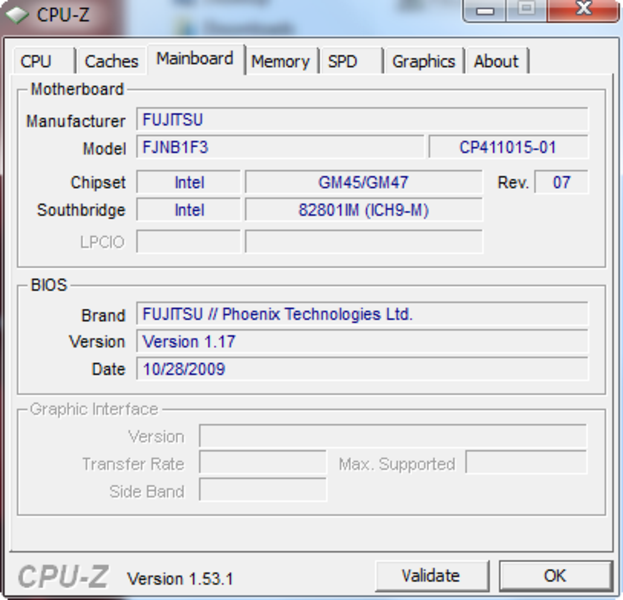Click the Manufacturer label
The width and height of the screenshot is (623, 600).
point(75,121)
